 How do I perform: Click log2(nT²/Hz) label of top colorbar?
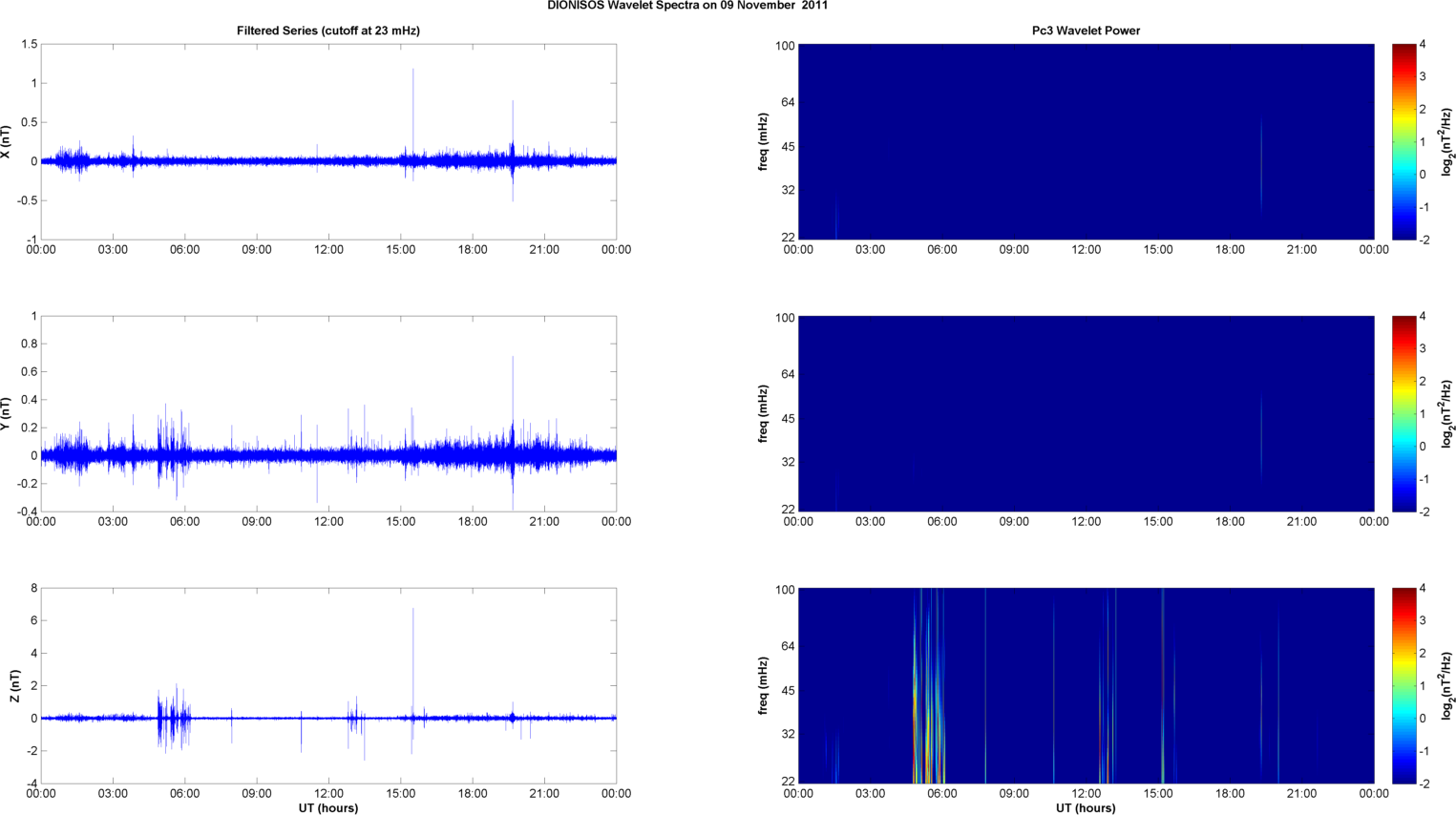coord(1447,141)
